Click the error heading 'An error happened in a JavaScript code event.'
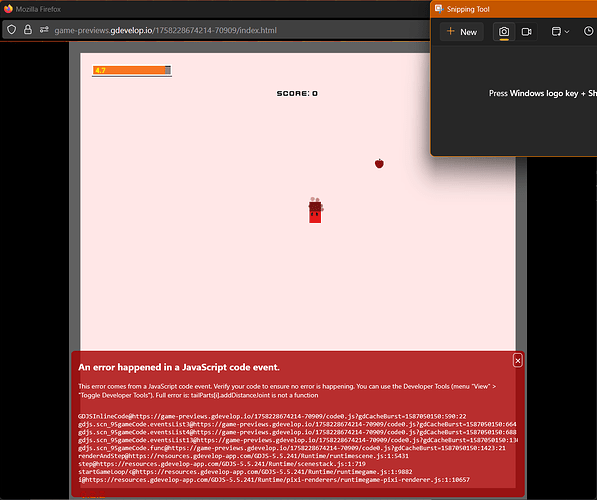 pyautogui.click(x=179, y=367)
